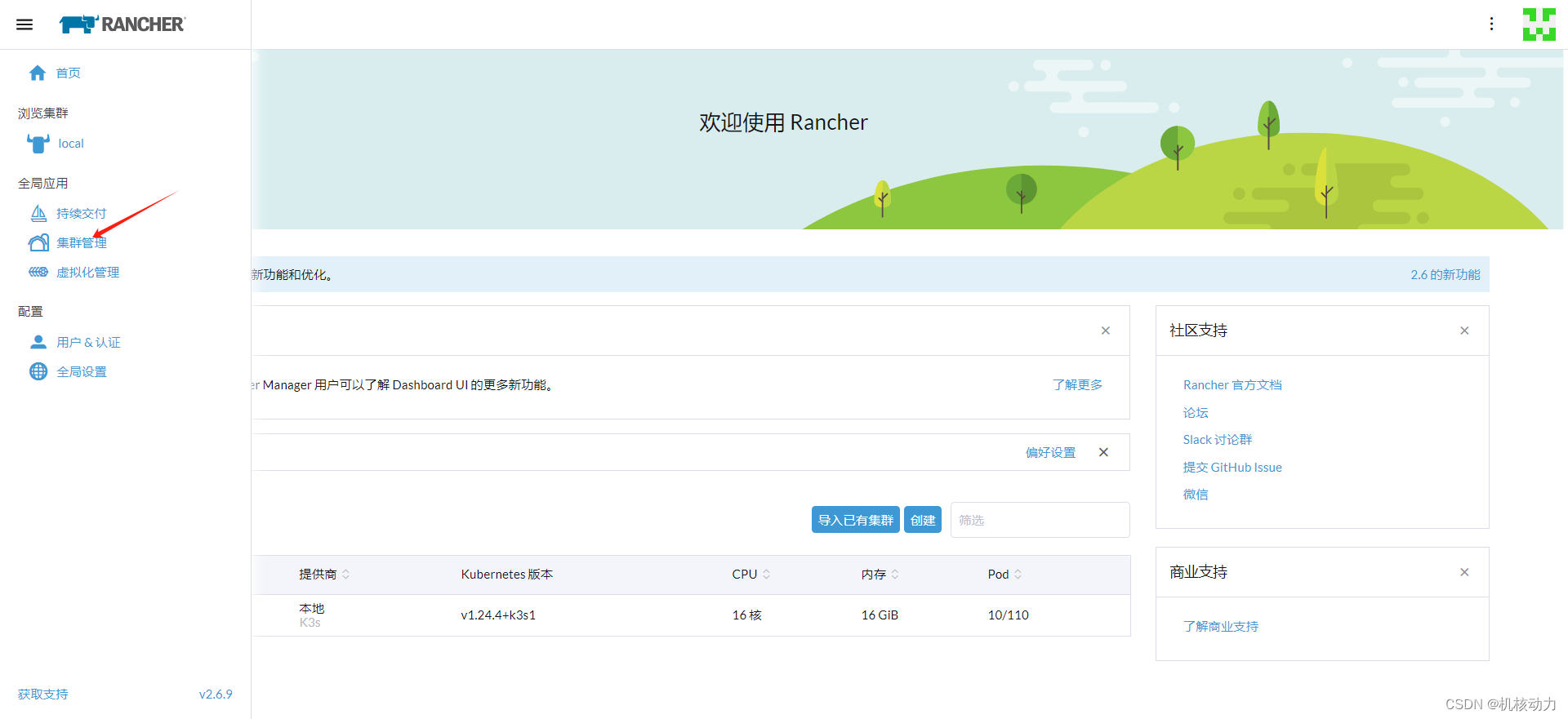Viewport: 1568px width, 719px height.
Task: Dismiss the banner with 了解更多 link
Action: coord(1106,331)
